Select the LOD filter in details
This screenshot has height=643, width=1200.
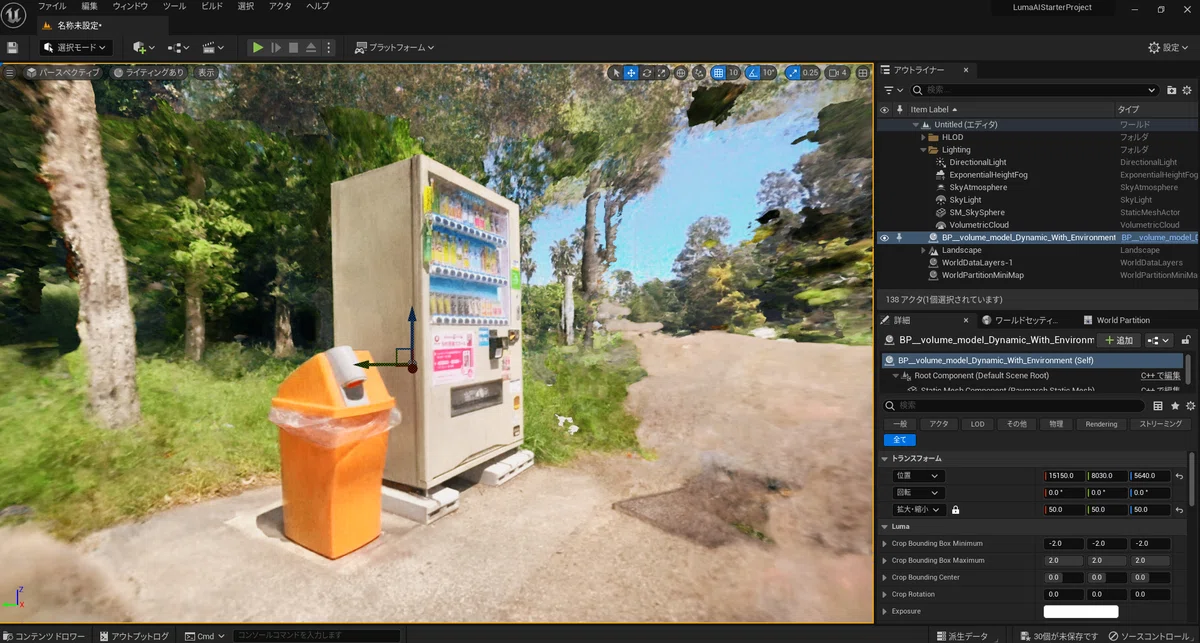977,424
